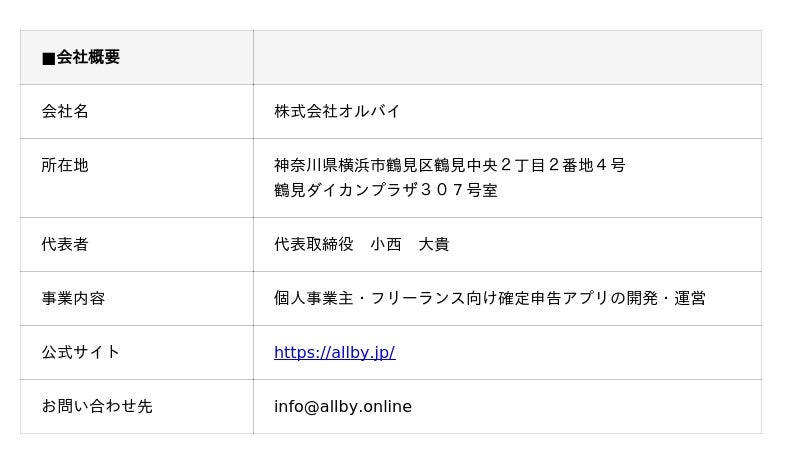This screenshot has height=464, width=800.
Task: Click the company name 株式会社オルバイ
Action: 337,111
